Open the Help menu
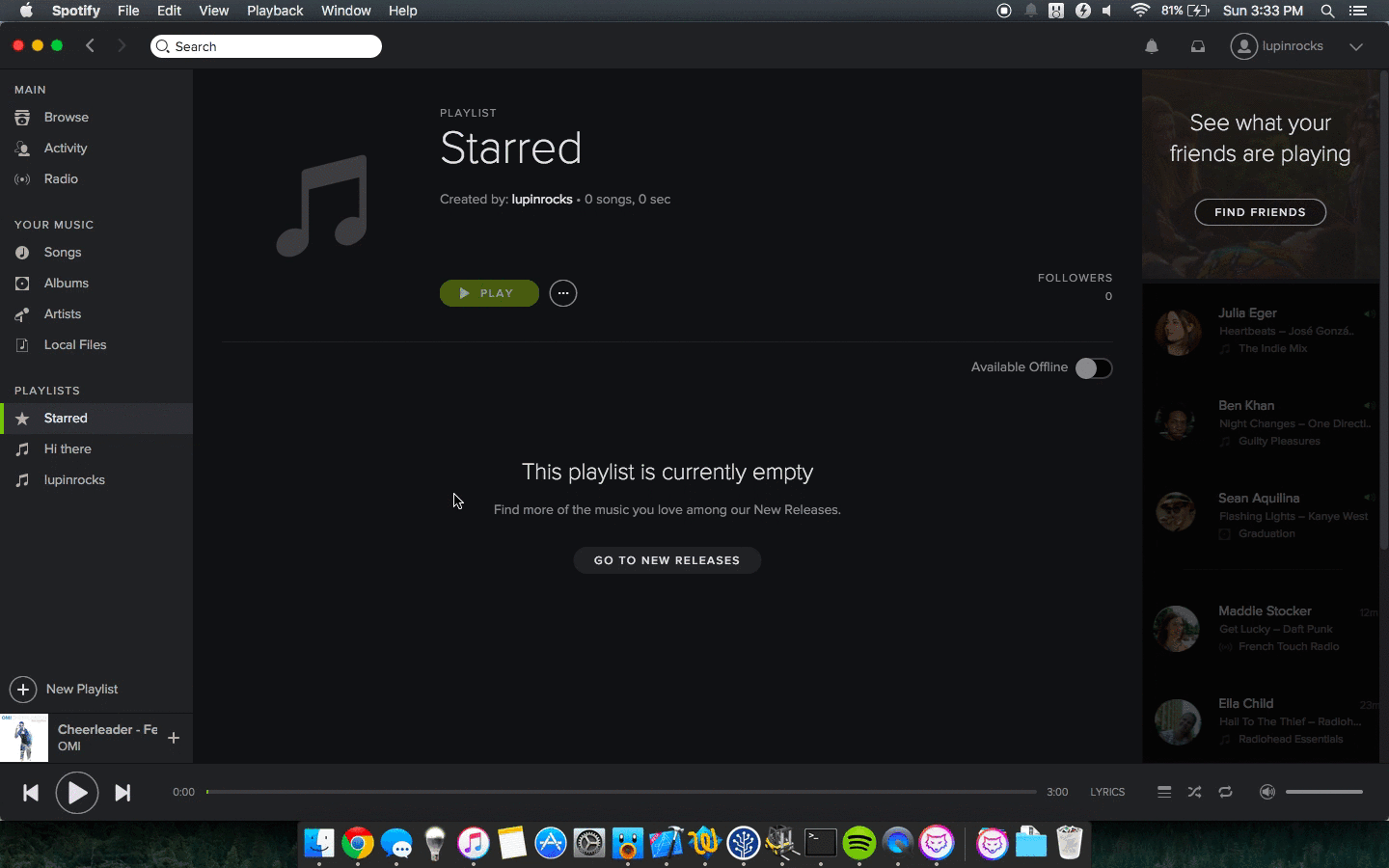Image resolution: width=1389 pixels, height=868 pixels. (402, 11)
